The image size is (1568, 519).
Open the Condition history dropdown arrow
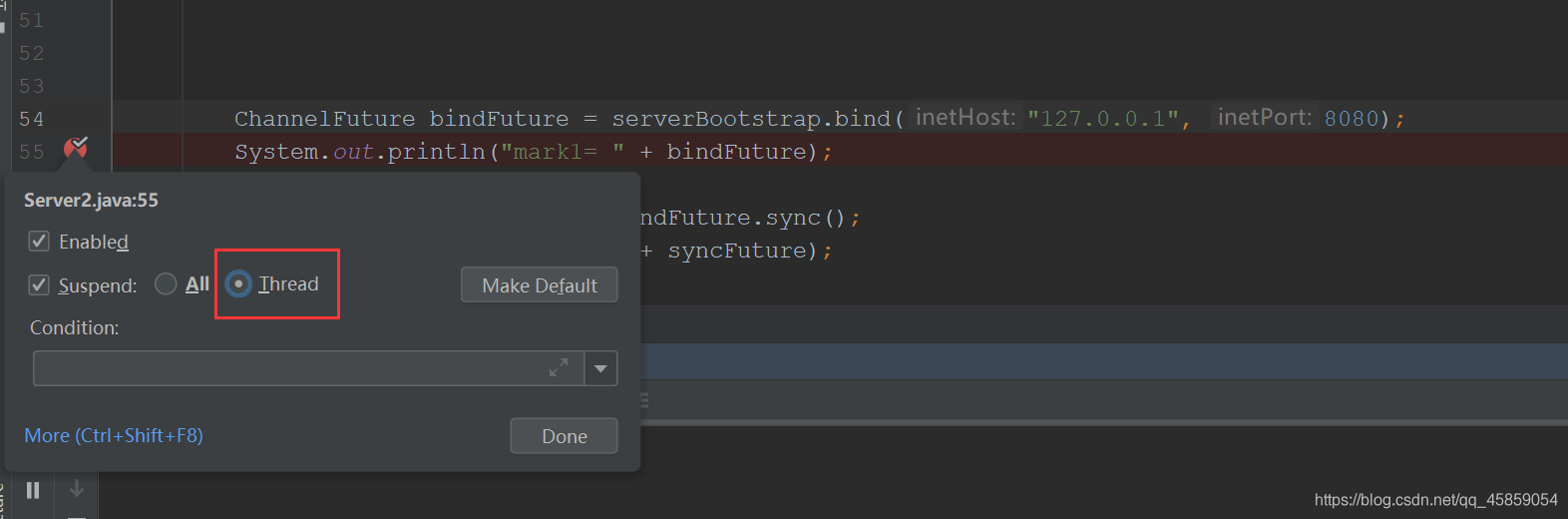pos(600,368)
